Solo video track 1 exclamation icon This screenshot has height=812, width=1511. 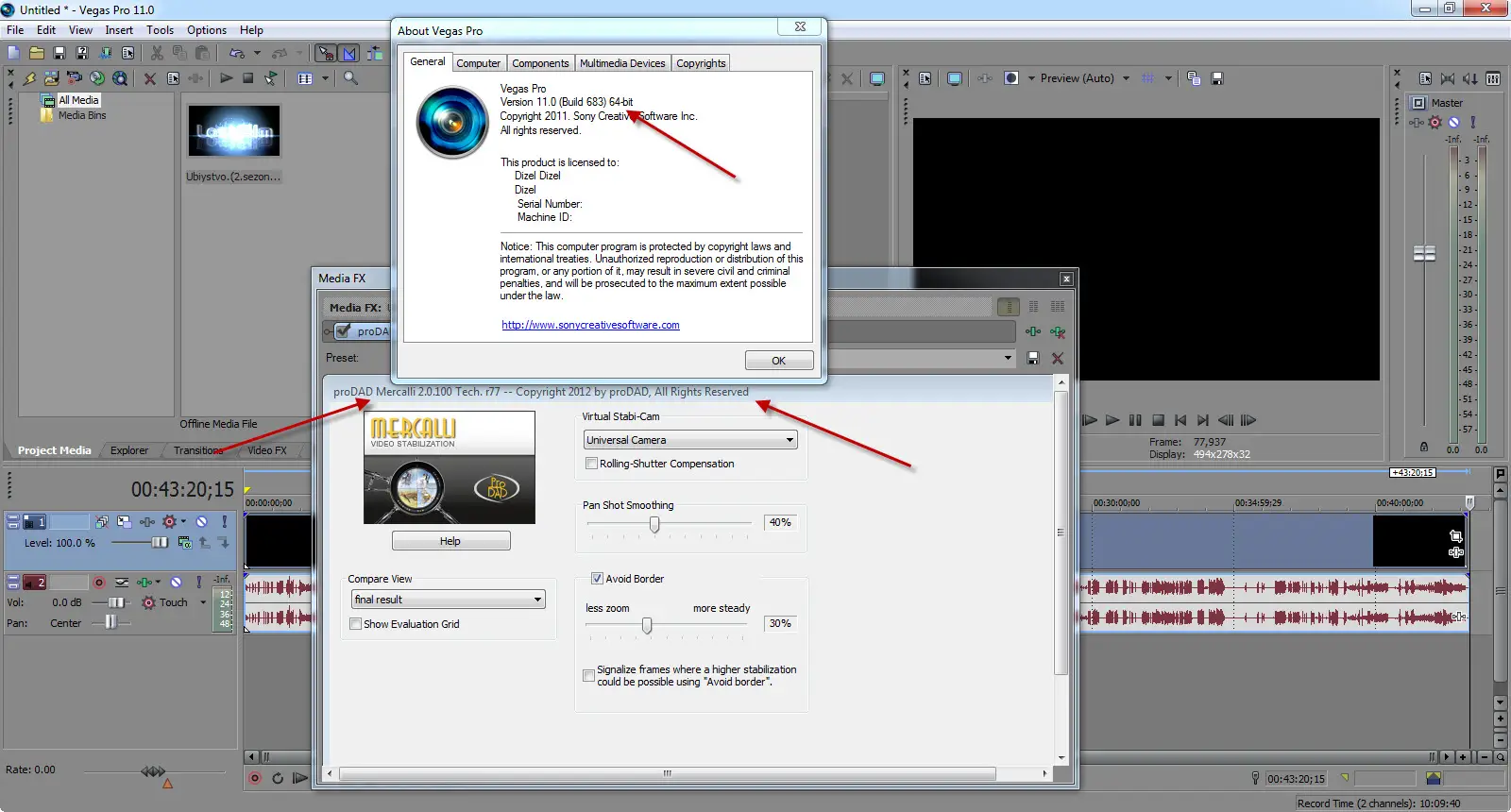tap(225, 521)
